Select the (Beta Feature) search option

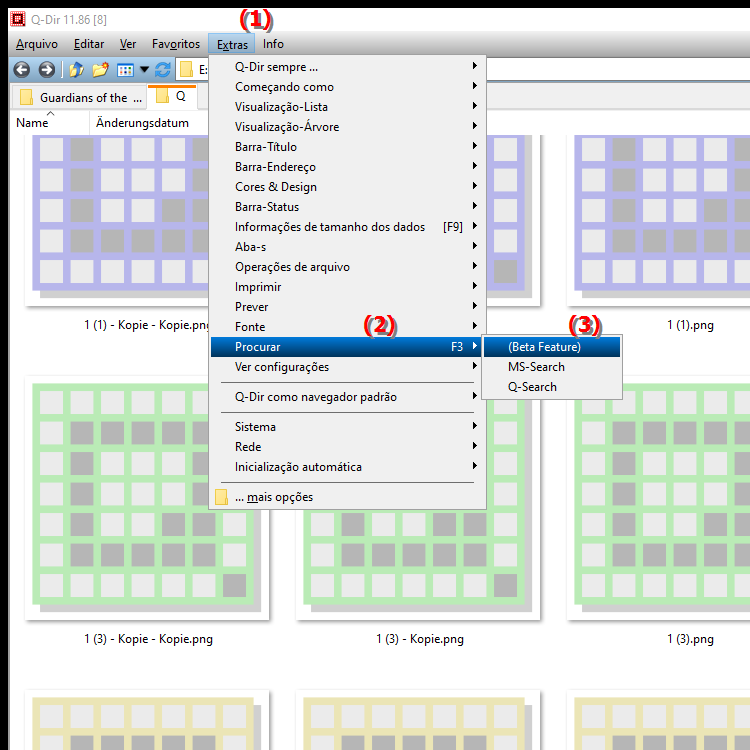pos(552,347)
